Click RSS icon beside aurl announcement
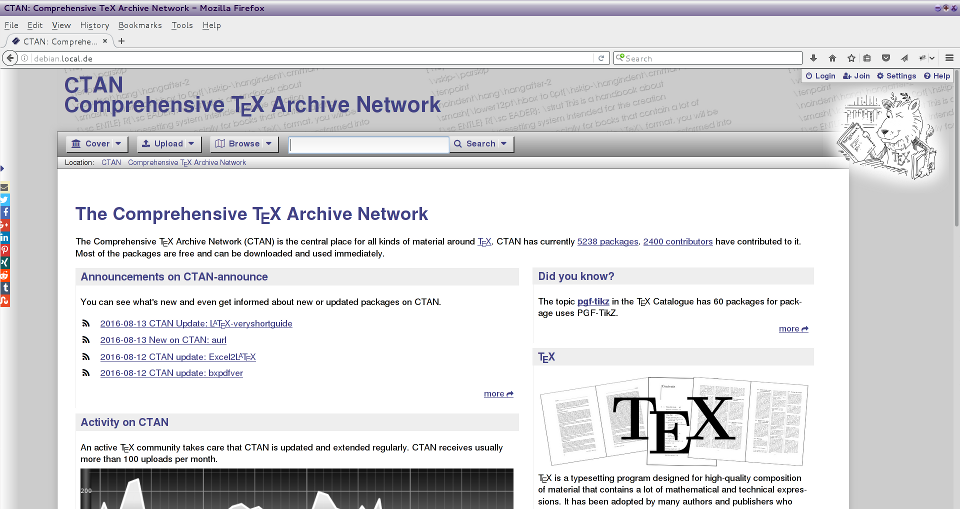The width and height of the screenshot is (960, 509). [x=86, y=340]
